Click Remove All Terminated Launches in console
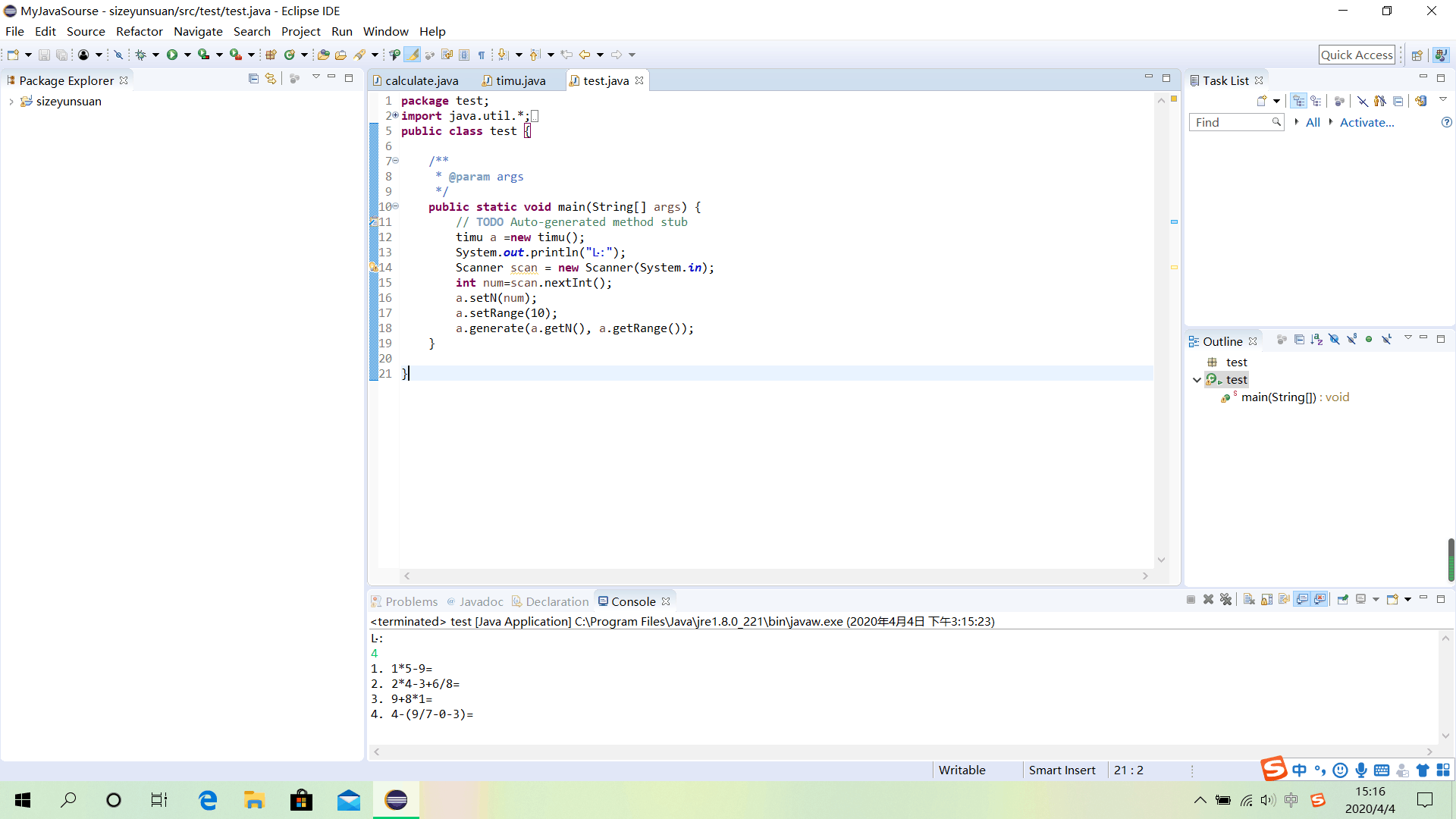 point(1226,600)
